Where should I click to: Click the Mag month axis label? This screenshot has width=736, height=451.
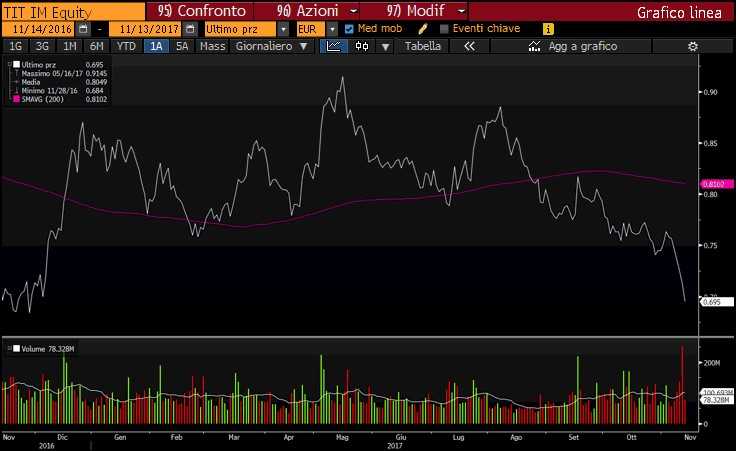[343, 437]
